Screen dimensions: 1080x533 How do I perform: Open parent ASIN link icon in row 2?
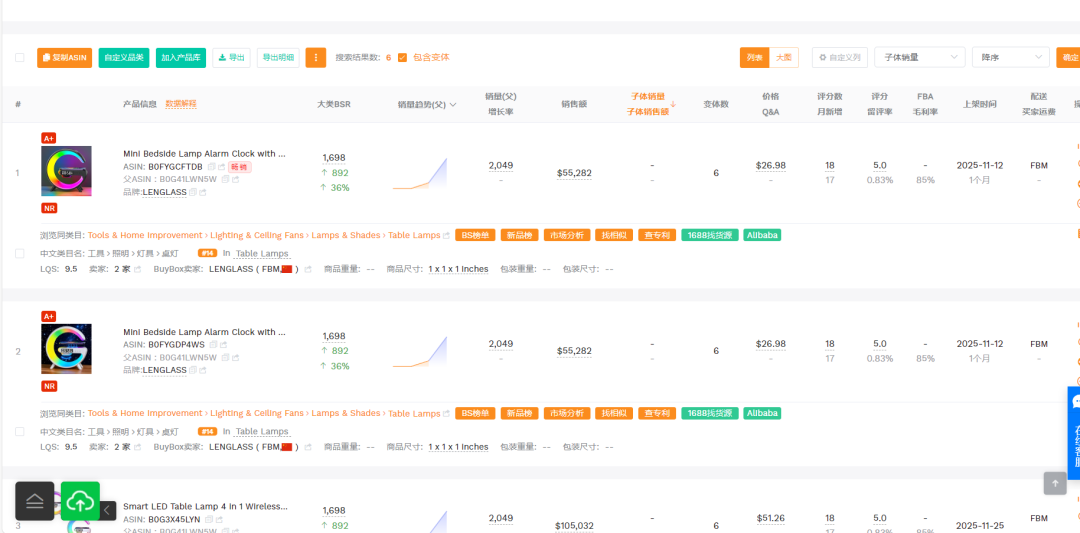236,358
